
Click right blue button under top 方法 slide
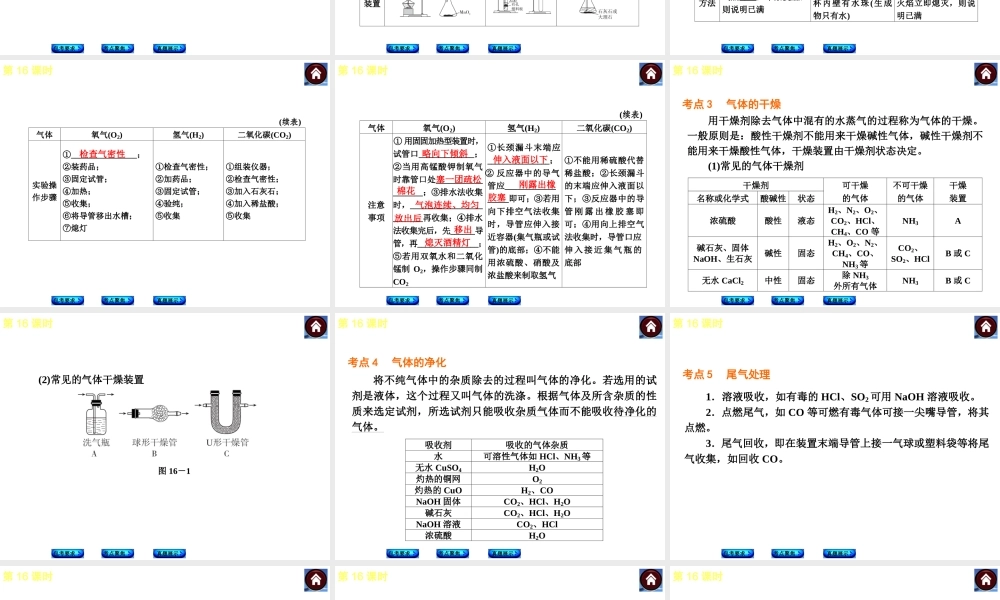[839, 48]
